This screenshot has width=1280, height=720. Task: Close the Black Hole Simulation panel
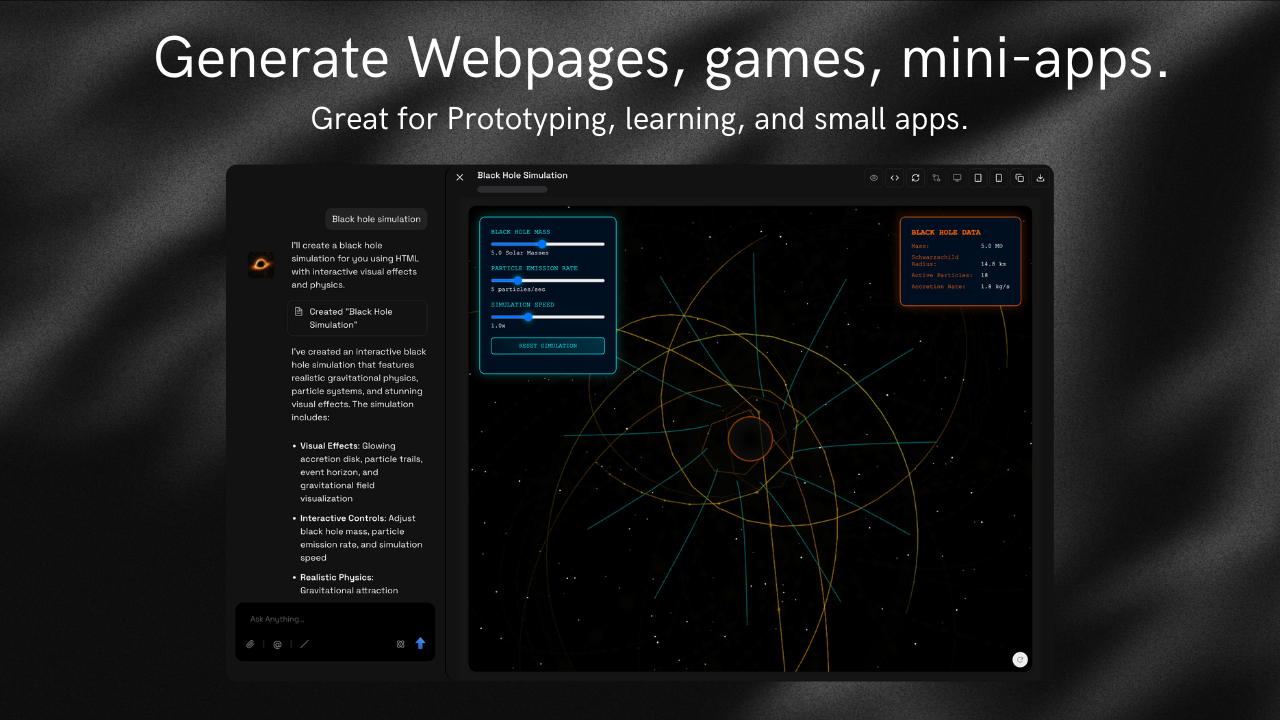pos(460,177)
